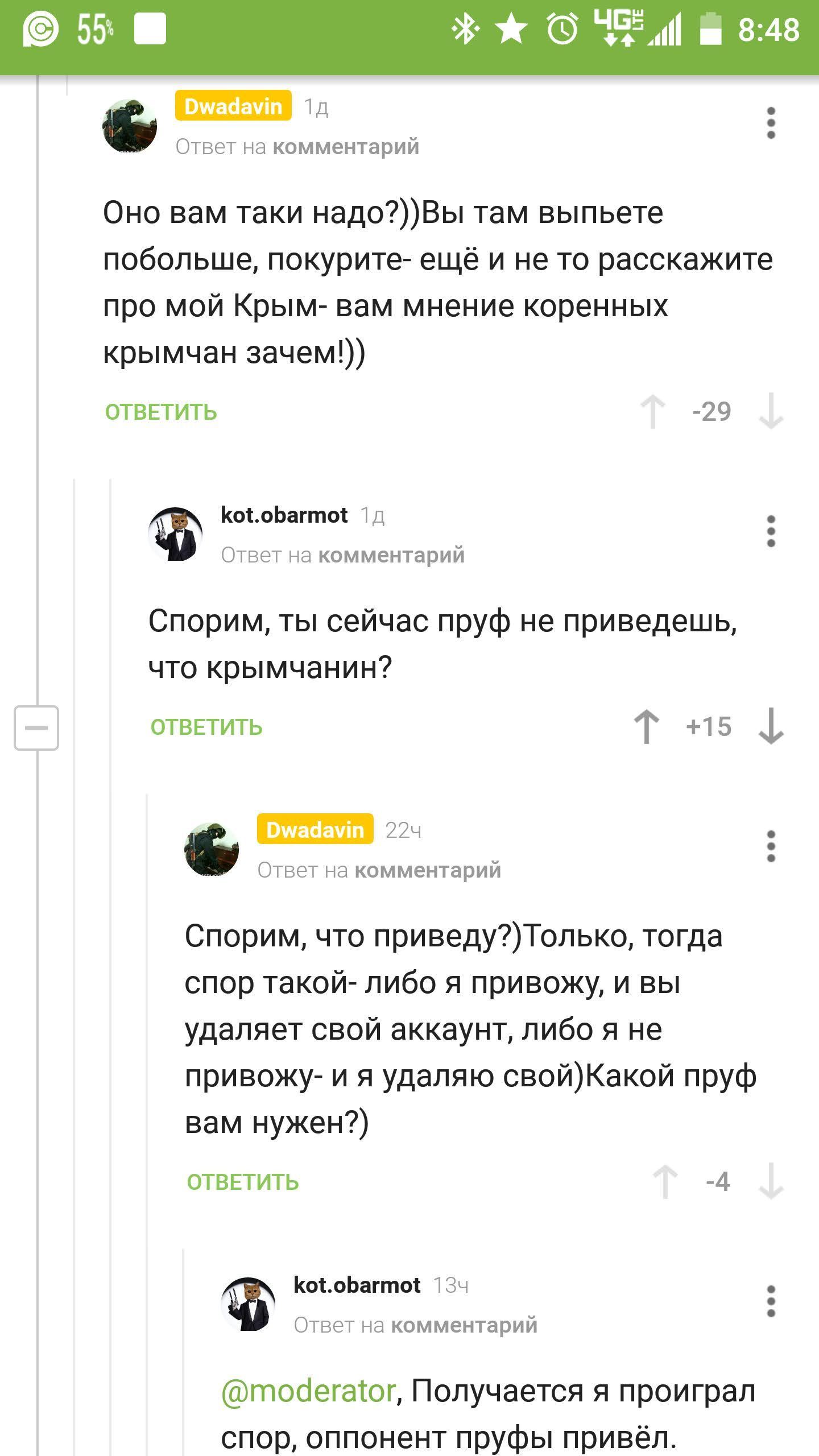Tap ОТВЕТИТЬ under the -29 comment
Screen dimensions: 819x1456
[161, 412]
